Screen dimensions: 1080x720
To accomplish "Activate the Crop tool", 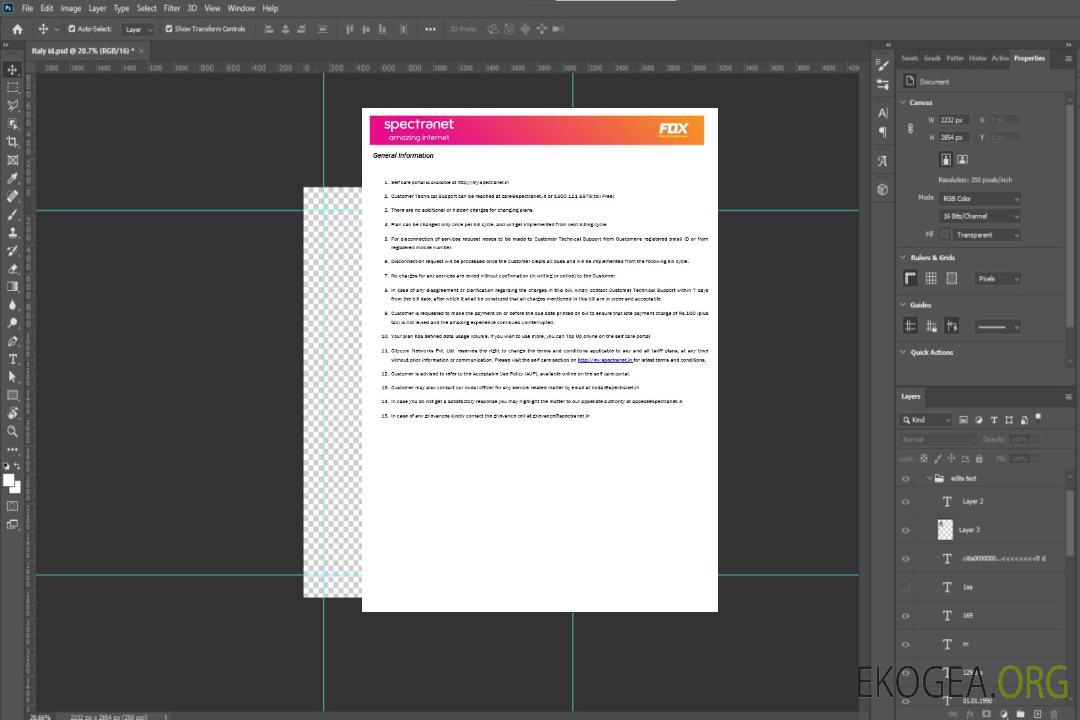I will 12,142.
